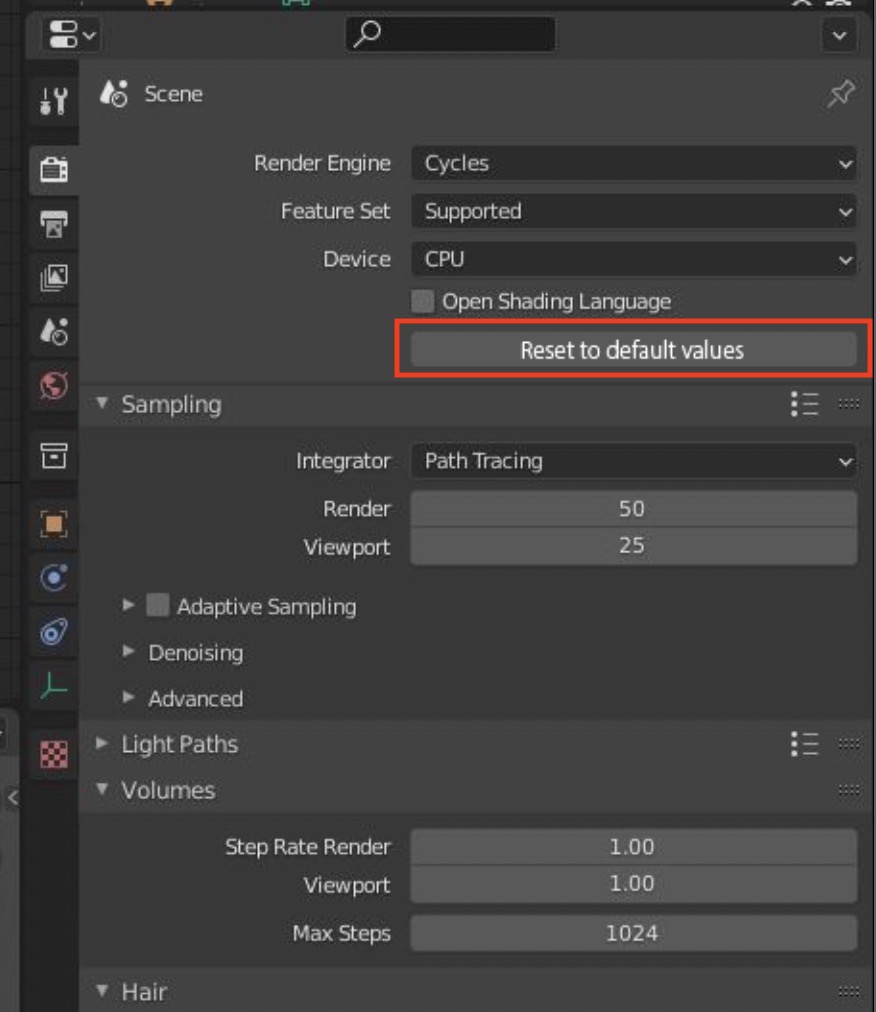
Task: Expand the Adaptive Sampling subpanel arrow
Action: [128, 605]
